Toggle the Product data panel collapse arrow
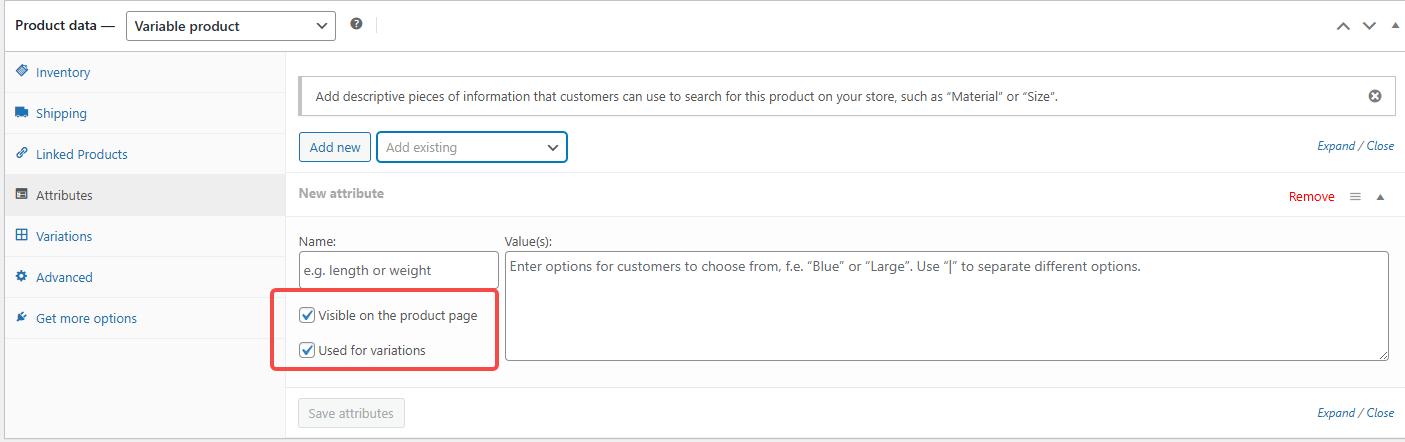 point(1395,26)
